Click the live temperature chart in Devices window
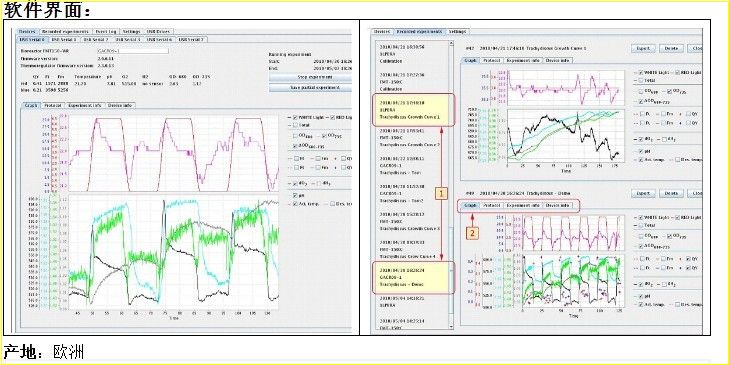Image resolution: width=729 pixels, height=365 pixels. (x=173, y=153)
